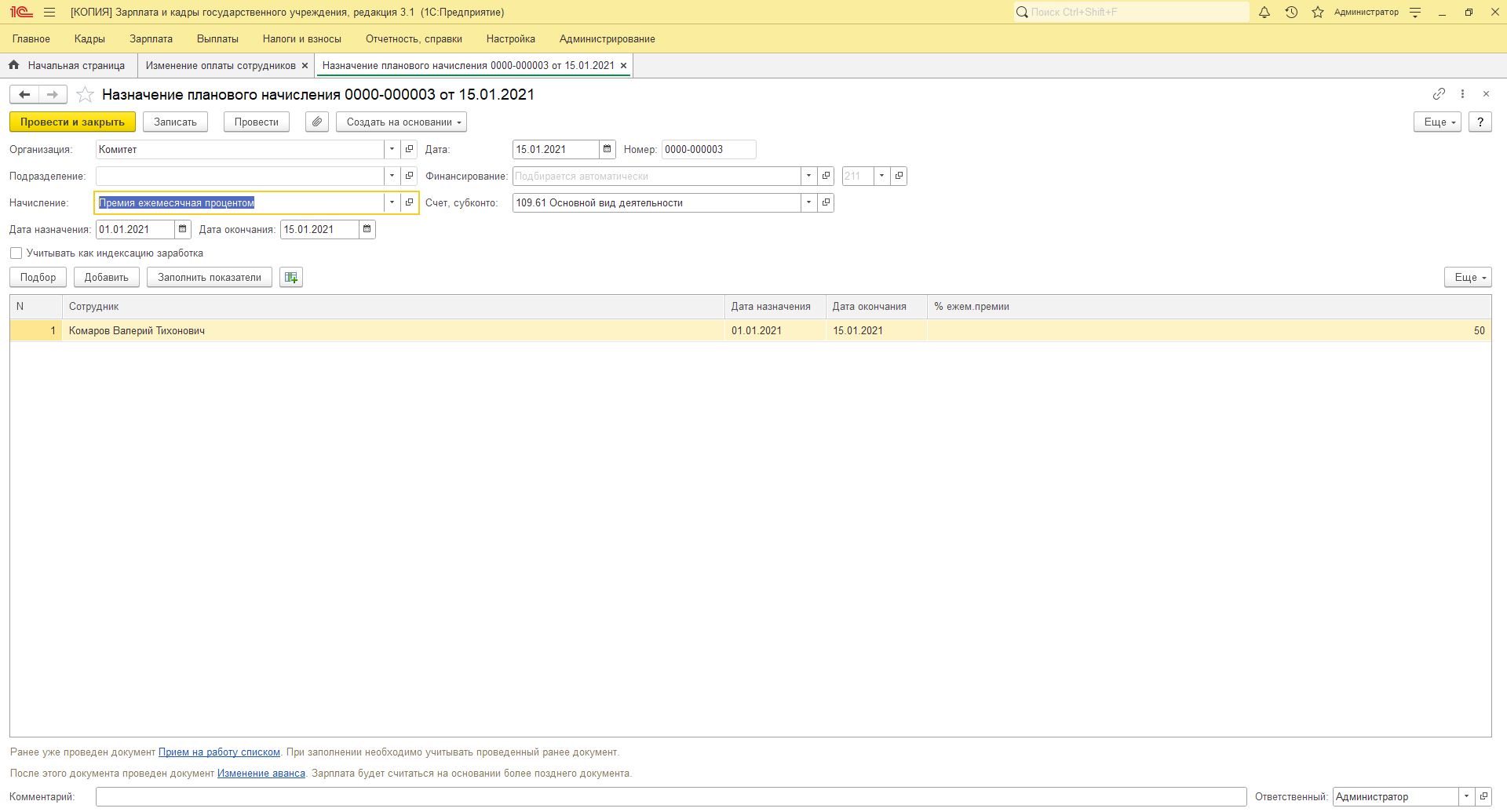Screen dimensions: 1507x812
Task: Open Финансирование record with open icon
Action: click(x=826, y=176)
